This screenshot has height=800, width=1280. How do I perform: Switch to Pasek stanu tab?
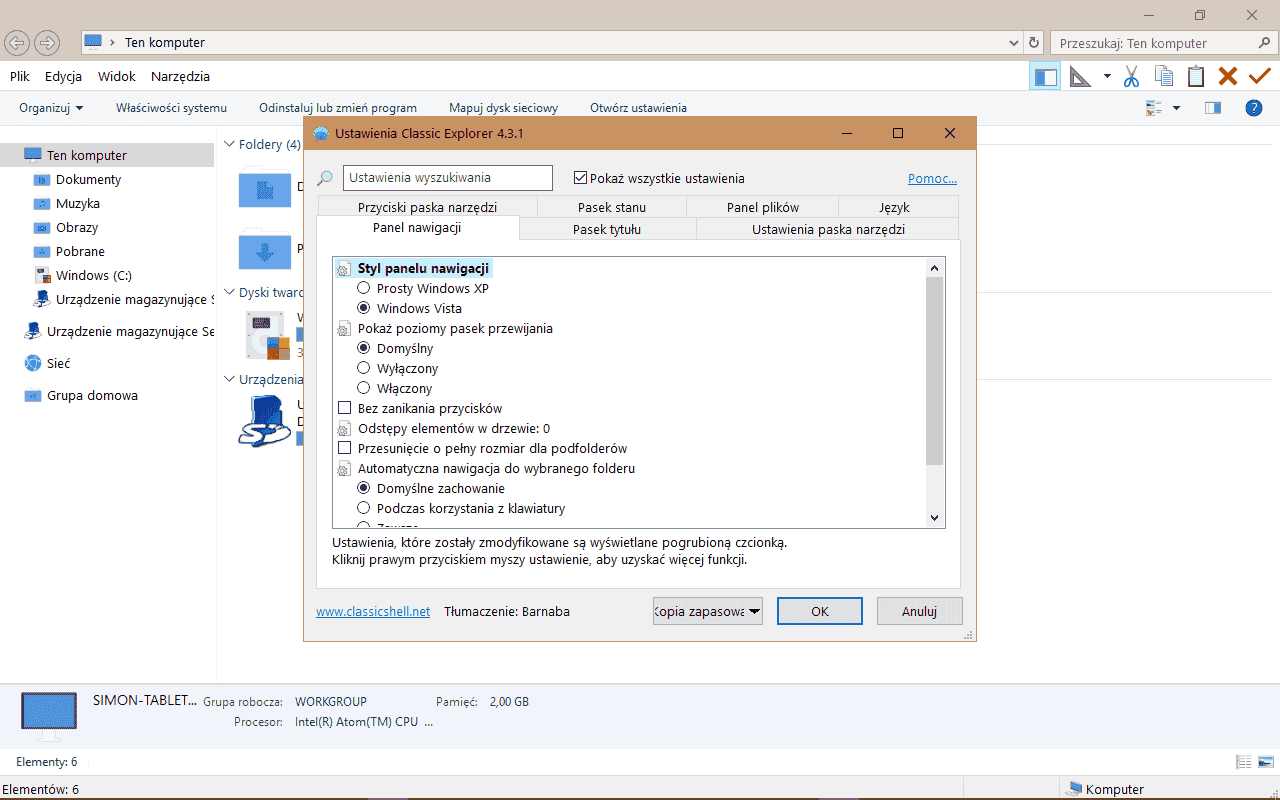pyautogui.click(x=612, y=207)
